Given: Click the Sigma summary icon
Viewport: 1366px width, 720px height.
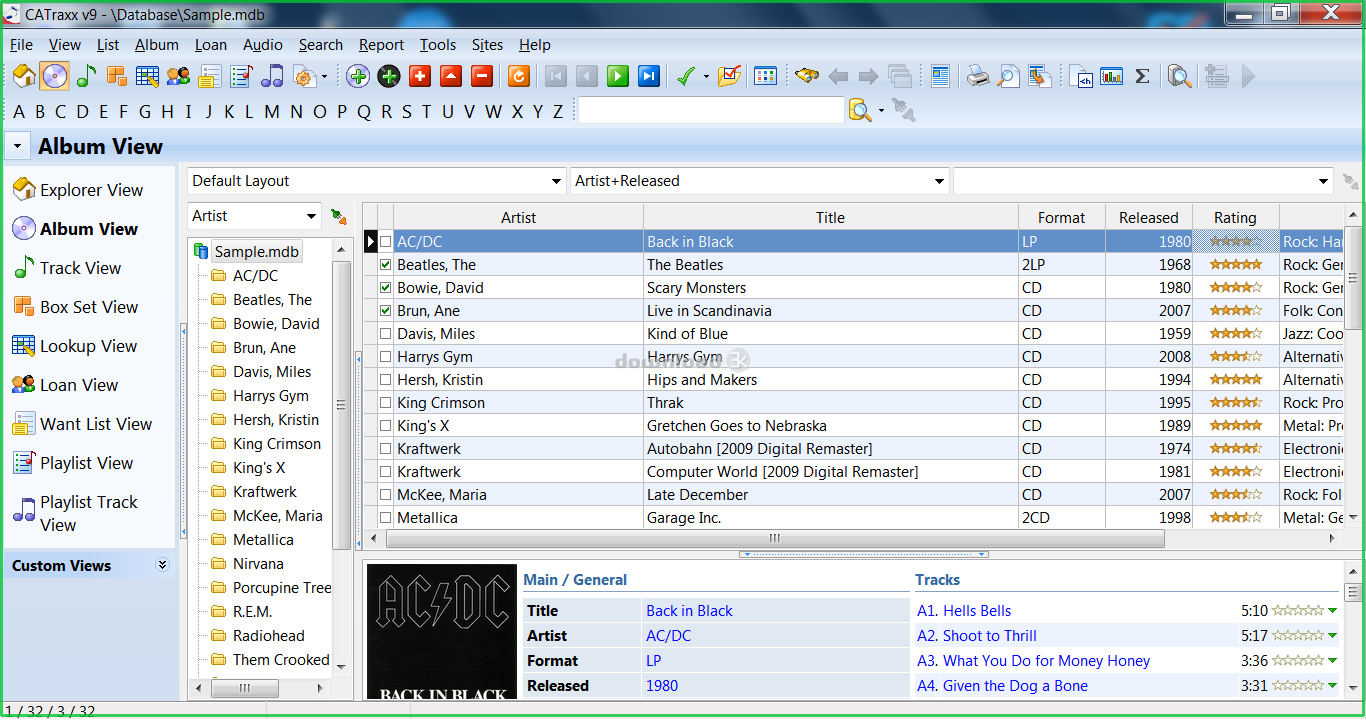Looking at the screenshot, I should pos(1142,76).
